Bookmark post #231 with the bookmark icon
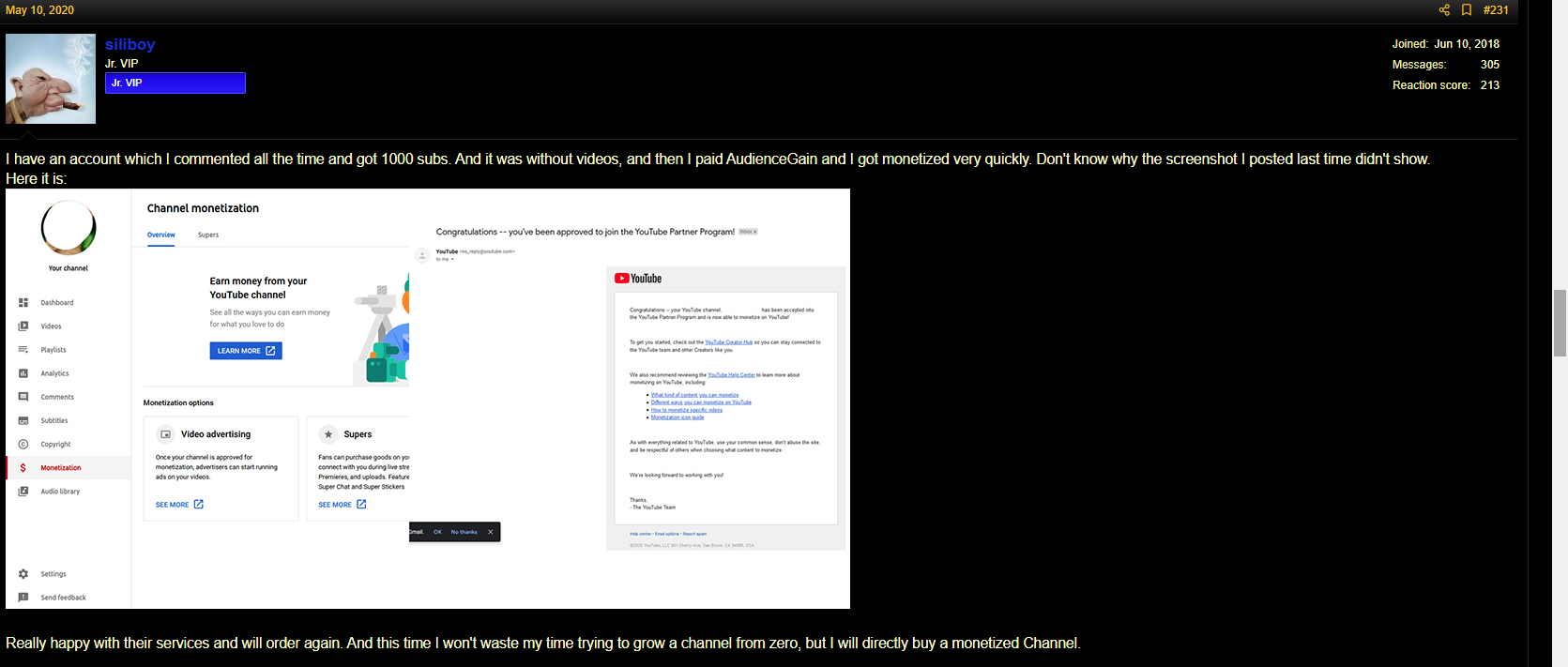 click(x=1467, y=10)
